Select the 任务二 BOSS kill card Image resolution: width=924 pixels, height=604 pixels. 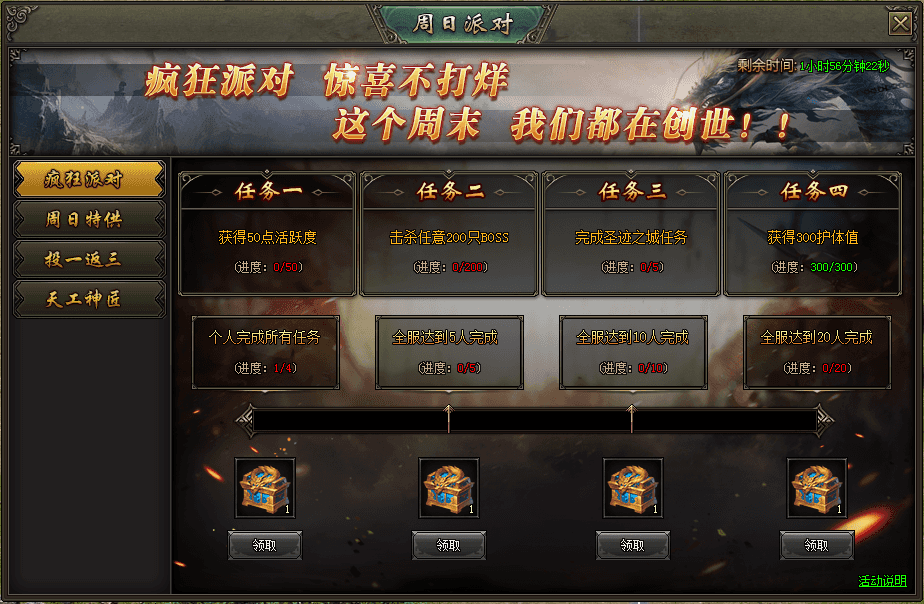[449, 233]
